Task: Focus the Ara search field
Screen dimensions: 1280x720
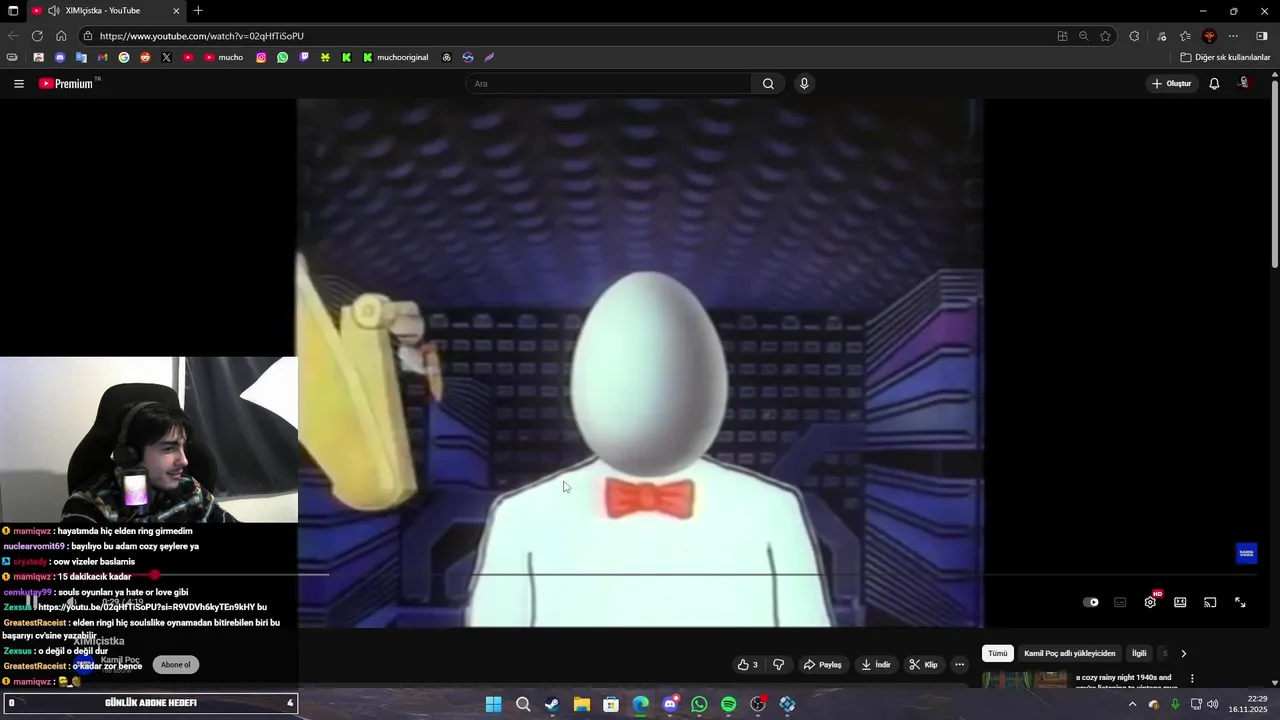Action: pyautogui.click(x=608, y=84)
